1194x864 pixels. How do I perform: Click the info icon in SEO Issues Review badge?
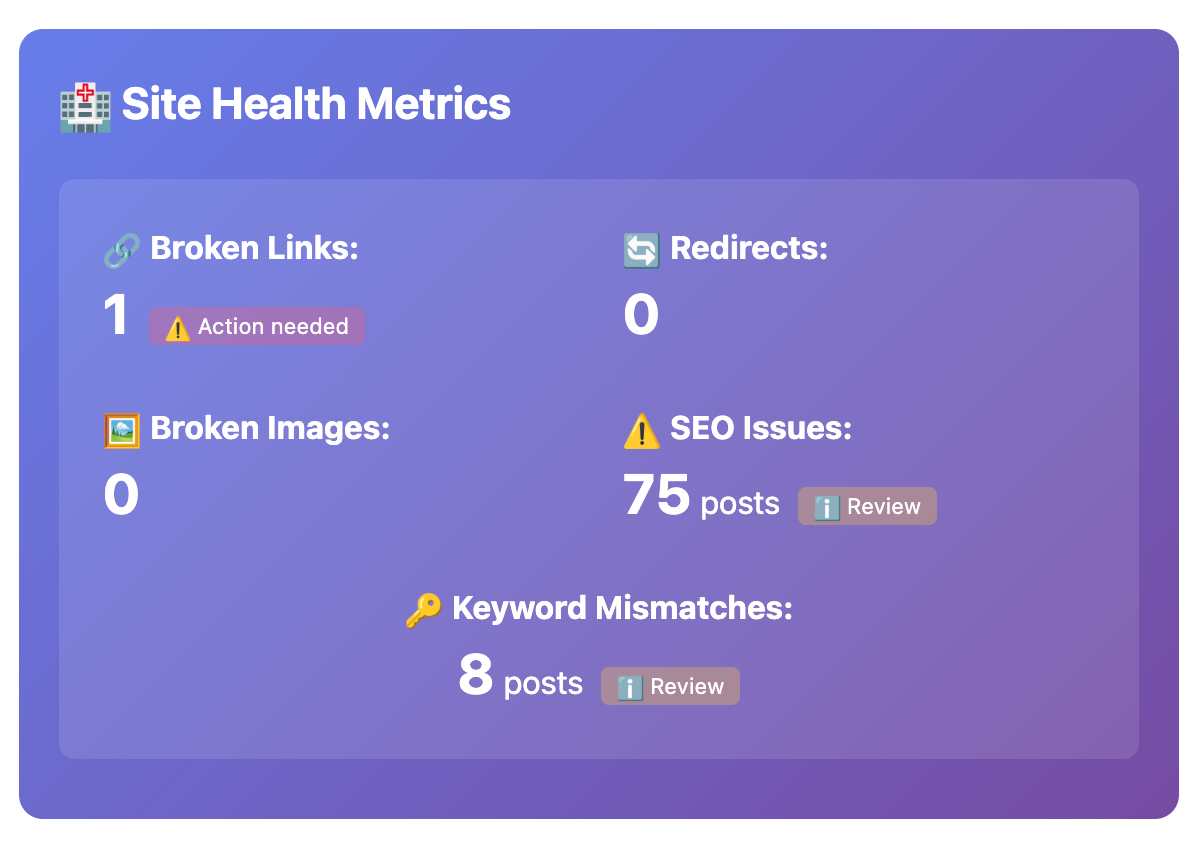tap(826, 508)
